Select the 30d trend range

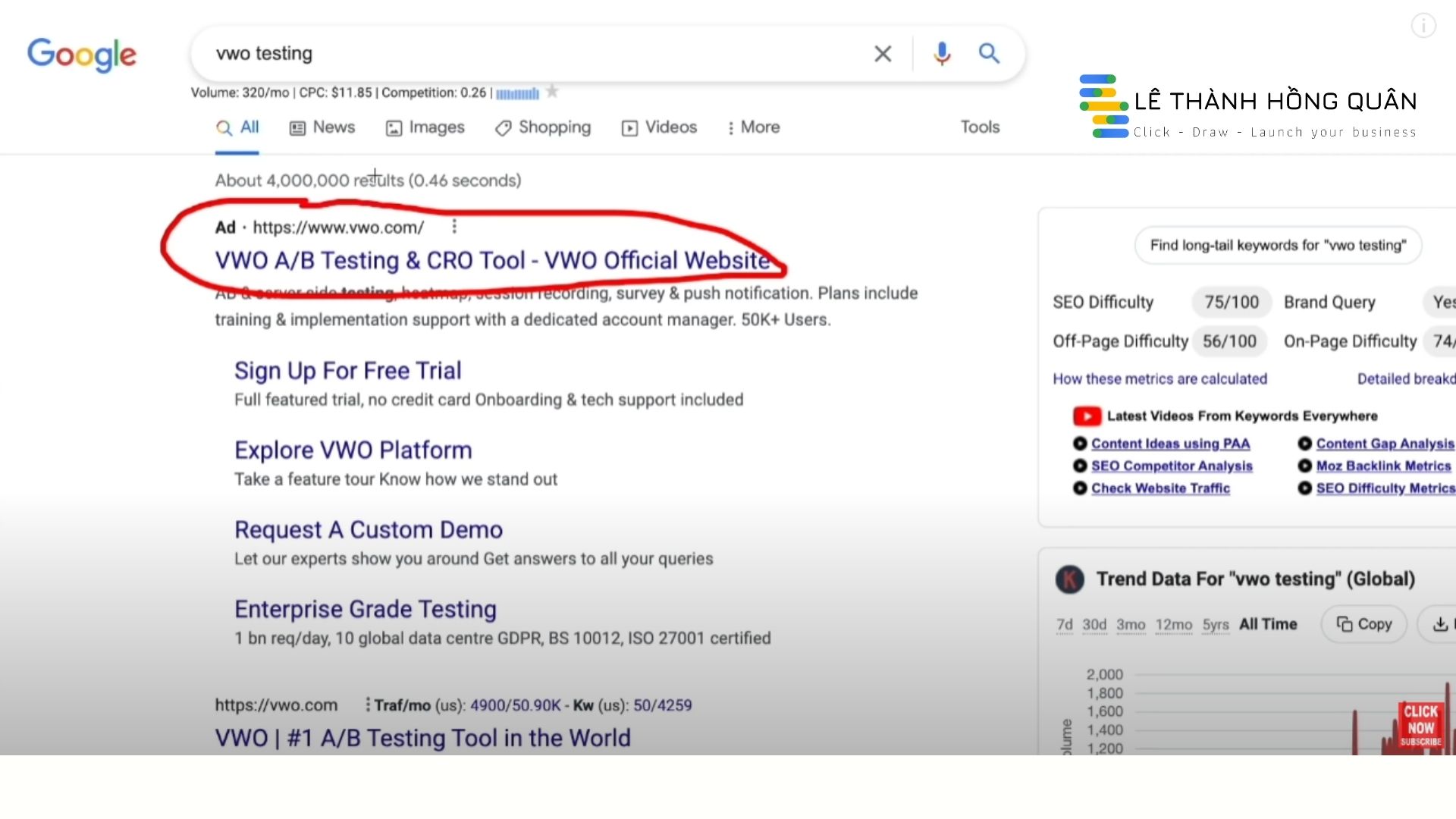1094,624
